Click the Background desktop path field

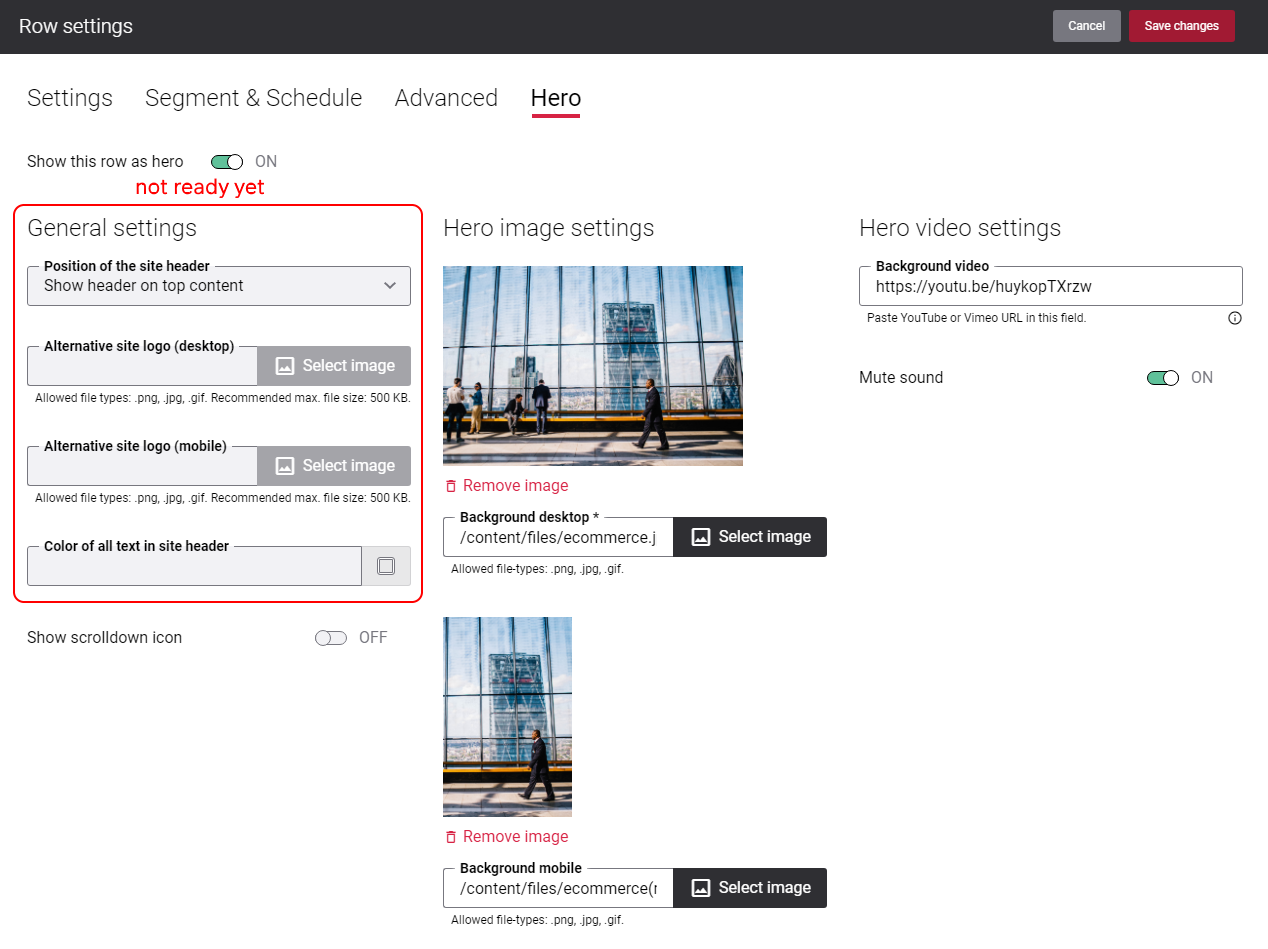(558, 537)
